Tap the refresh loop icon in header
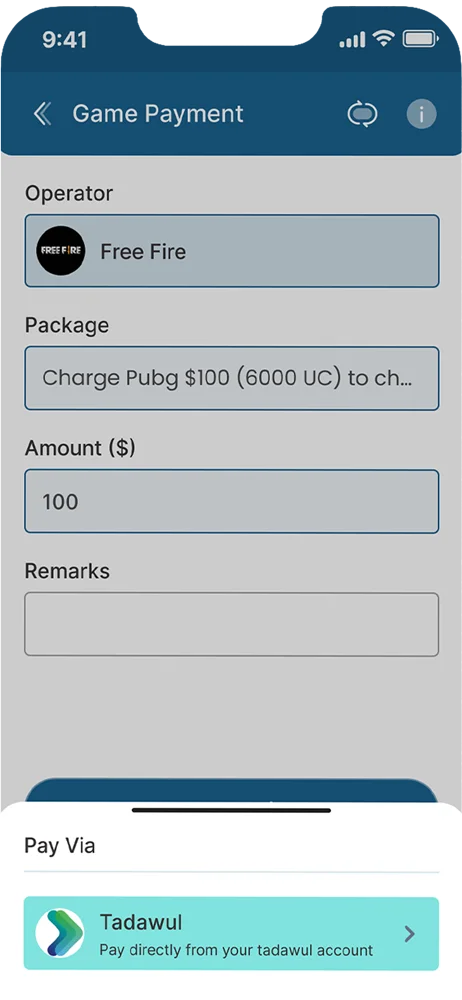The height and width of the screenshot is (1000, 462). coord(362,114)
